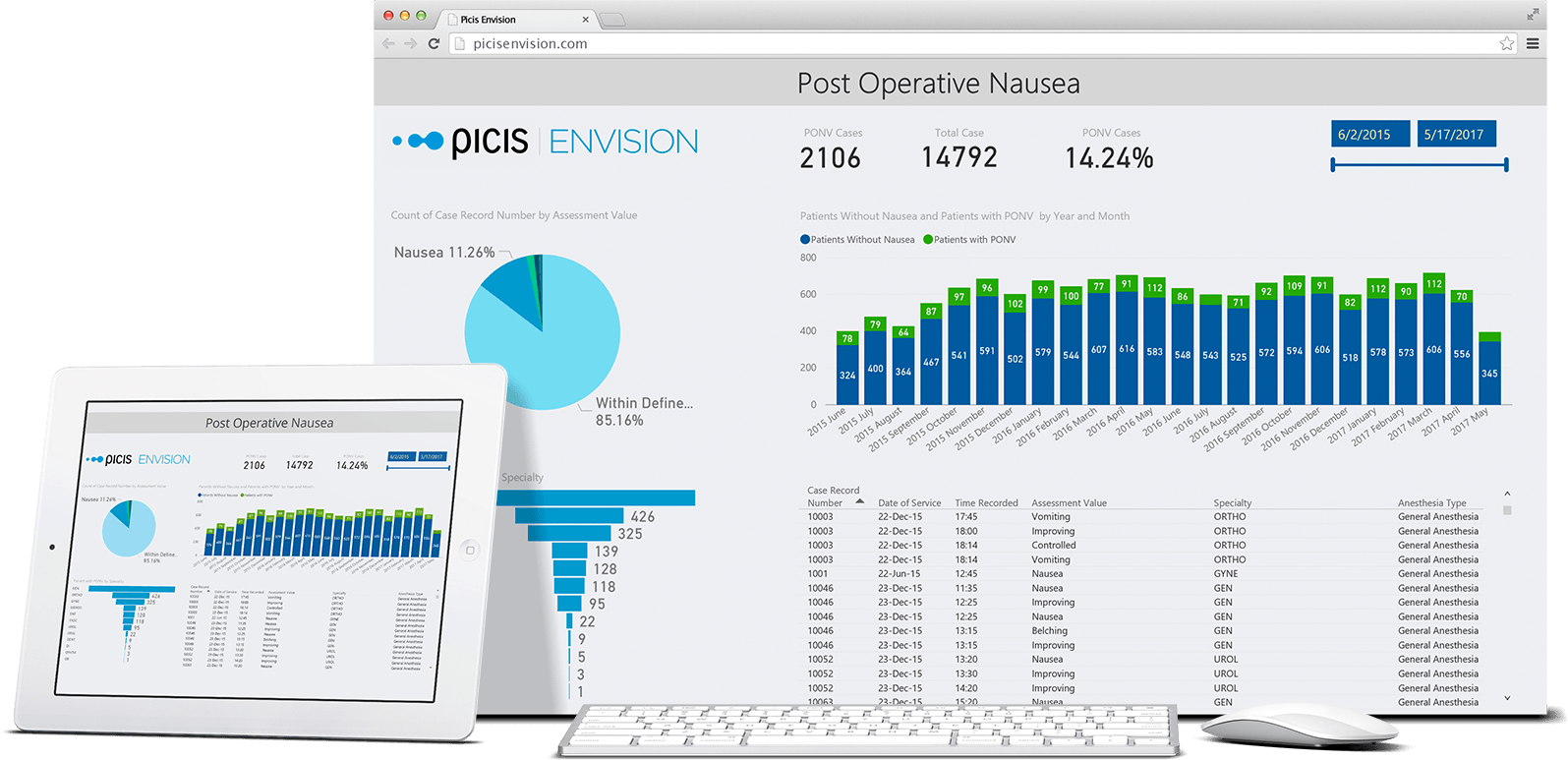
Task: Click the sort arrow beside Case Record Number
Action: [860, 501]
